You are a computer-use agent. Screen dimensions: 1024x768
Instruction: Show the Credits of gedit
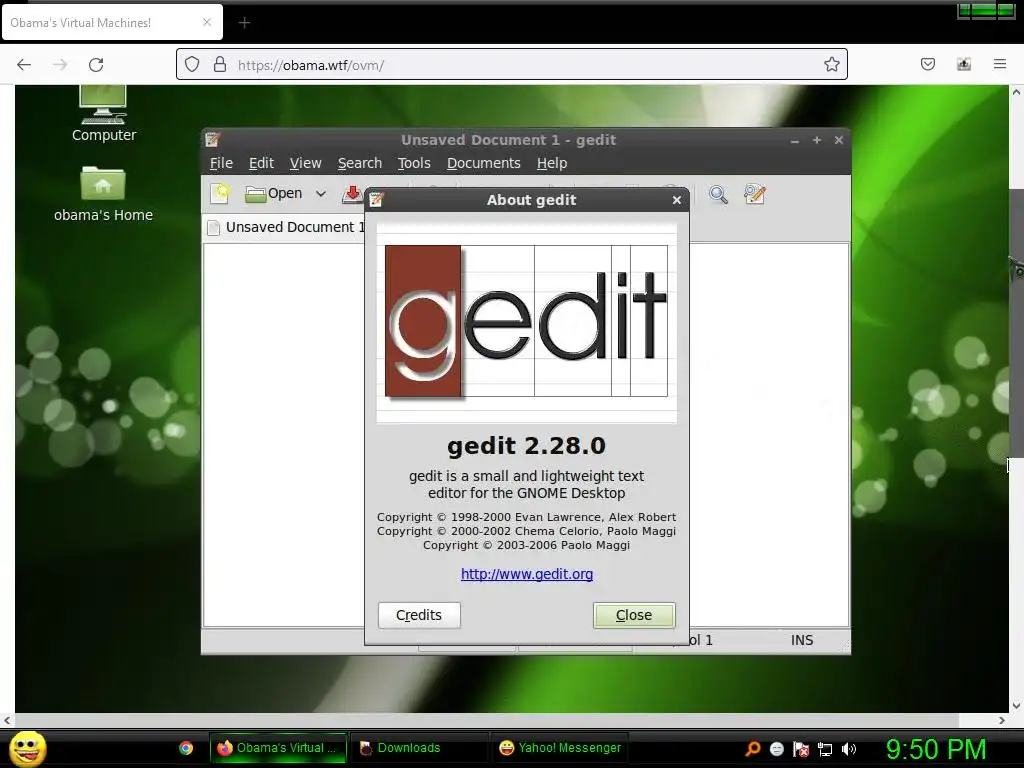[419, 615]
